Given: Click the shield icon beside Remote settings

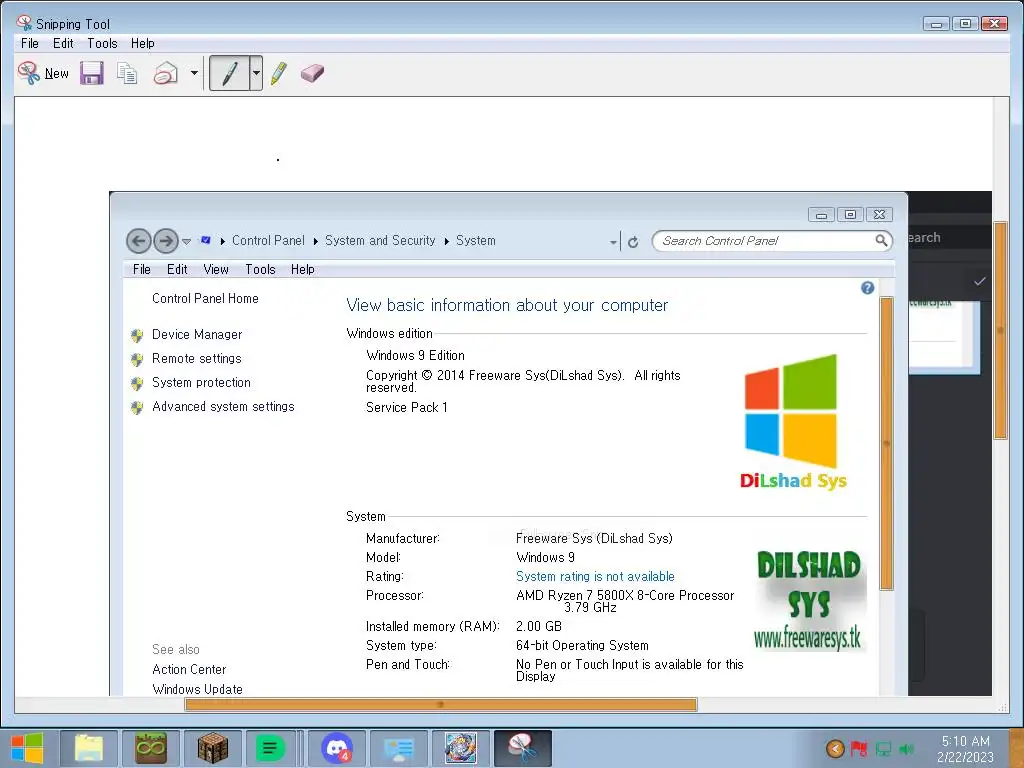Looking at the screenshot, I should click(x=136, y=360).
